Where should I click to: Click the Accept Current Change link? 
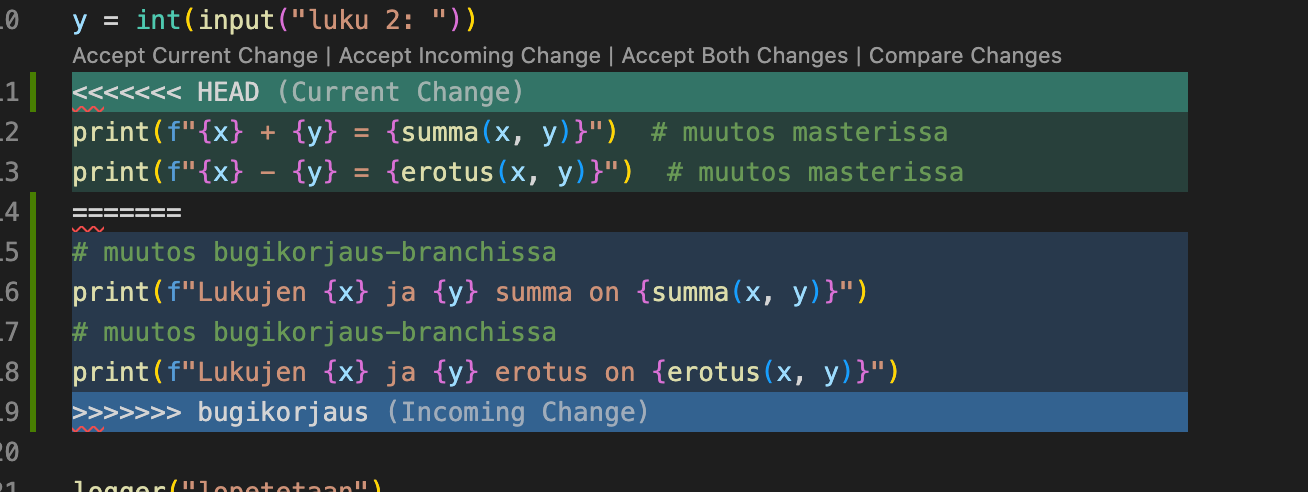click(x=194, y=56)
